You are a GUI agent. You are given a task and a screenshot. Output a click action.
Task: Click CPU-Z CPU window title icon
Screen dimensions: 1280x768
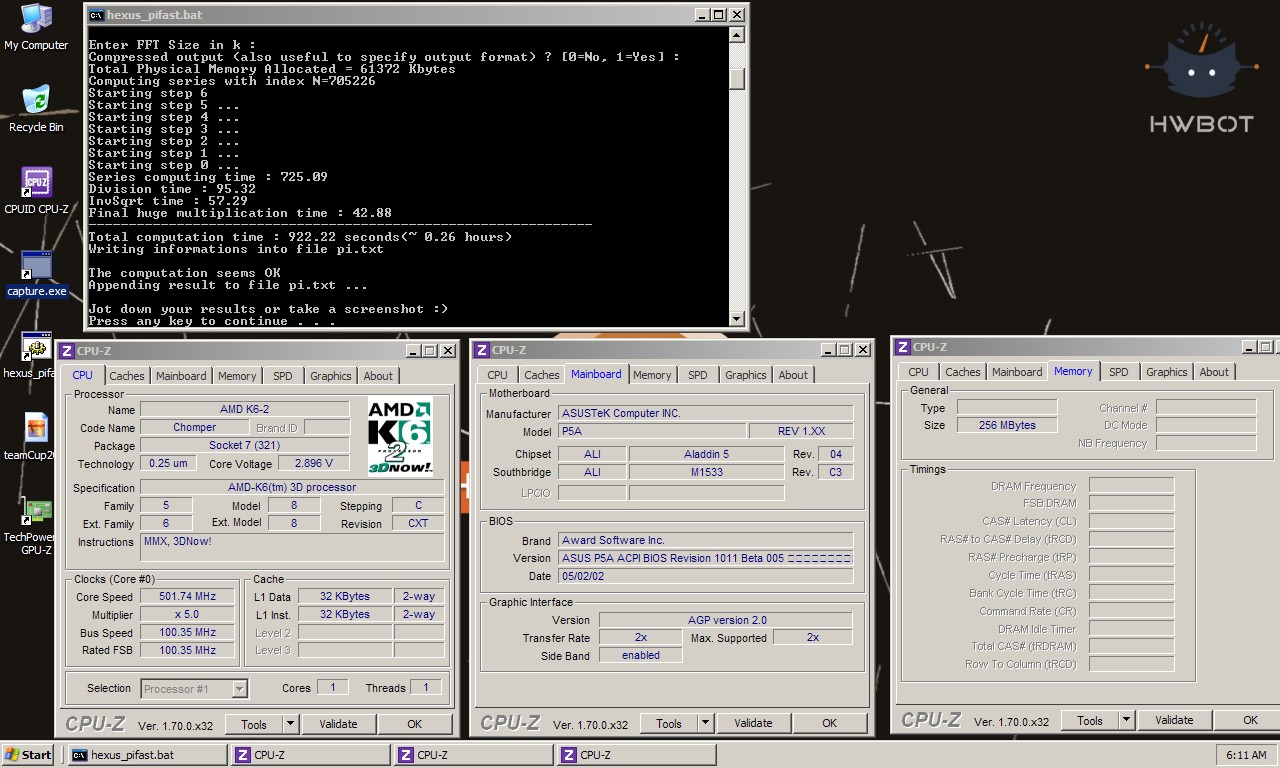(66, 351)
